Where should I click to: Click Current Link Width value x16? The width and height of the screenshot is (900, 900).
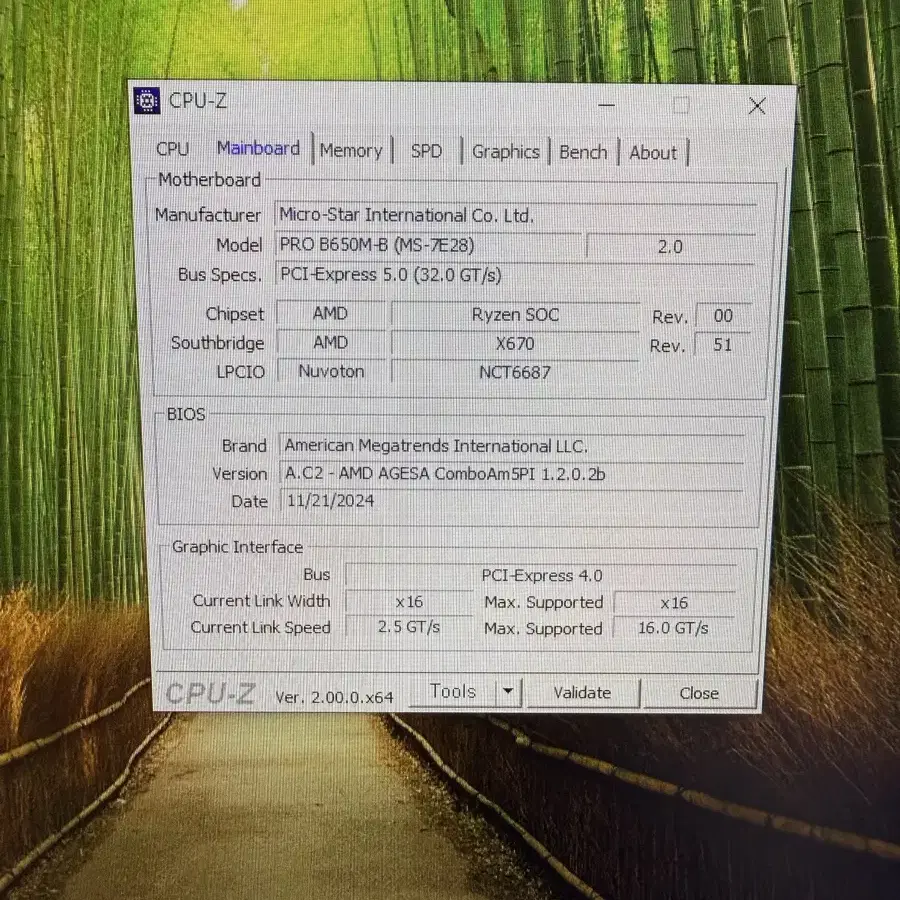click(409, 602)
